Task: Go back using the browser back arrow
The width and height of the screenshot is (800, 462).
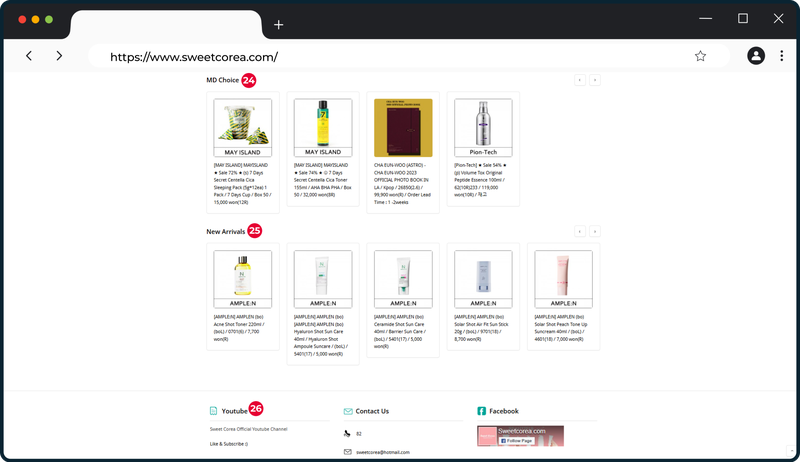Action: click(29, 56)
